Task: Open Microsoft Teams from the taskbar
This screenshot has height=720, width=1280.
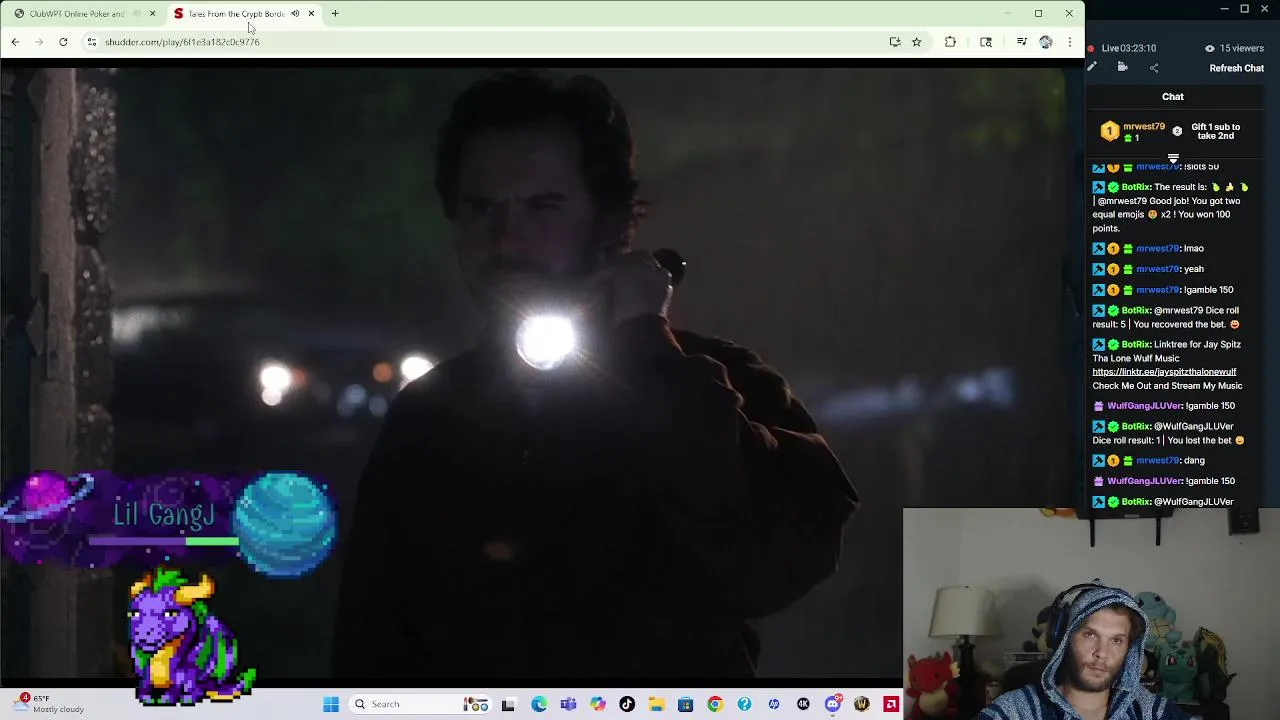Action: [x=568, y=704]
